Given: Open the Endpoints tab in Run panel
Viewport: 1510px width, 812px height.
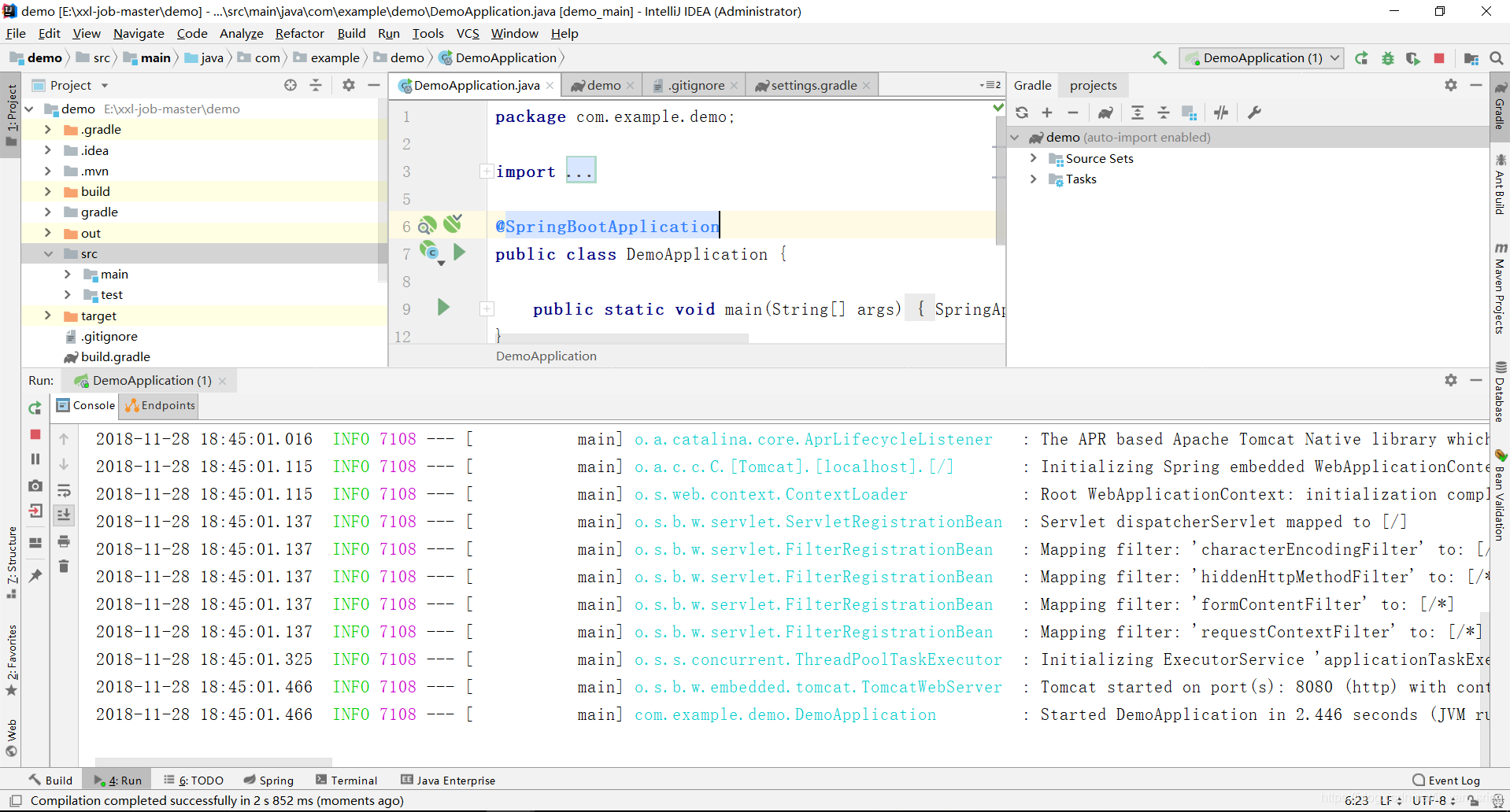Looking at the screenshot, I should click(x=160, y=405).
